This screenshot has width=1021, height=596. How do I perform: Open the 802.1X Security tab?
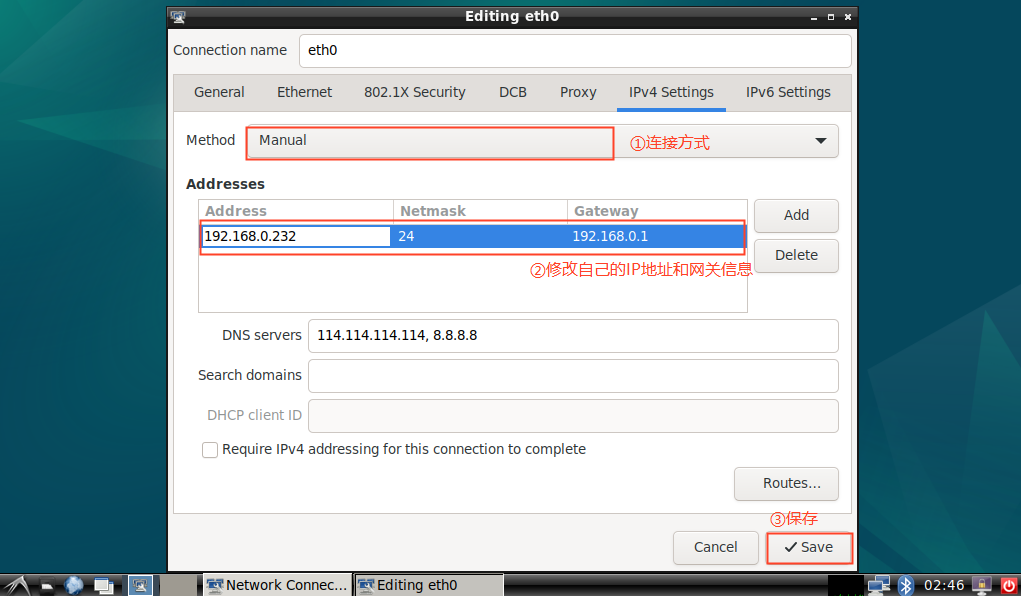(415, 92)
